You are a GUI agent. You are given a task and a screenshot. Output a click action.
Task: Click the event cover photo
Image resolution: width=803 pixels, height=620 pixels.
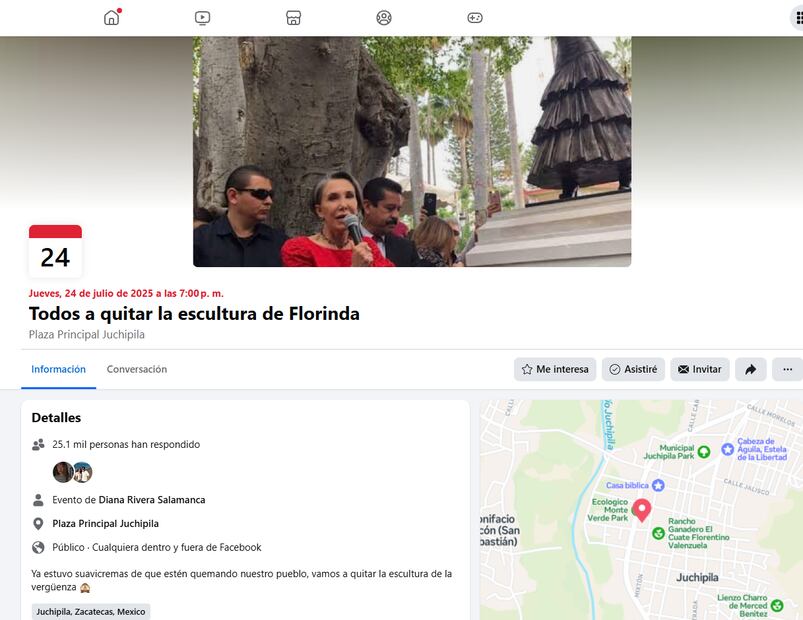tap(411, 151)
